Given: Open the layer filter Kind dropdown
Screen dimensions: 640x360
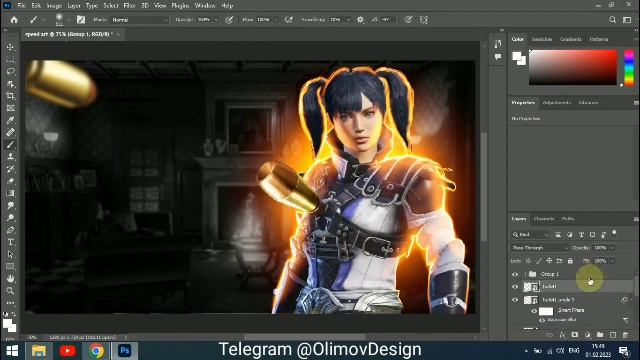Looking at the screenshot, I should pos(531,235).
